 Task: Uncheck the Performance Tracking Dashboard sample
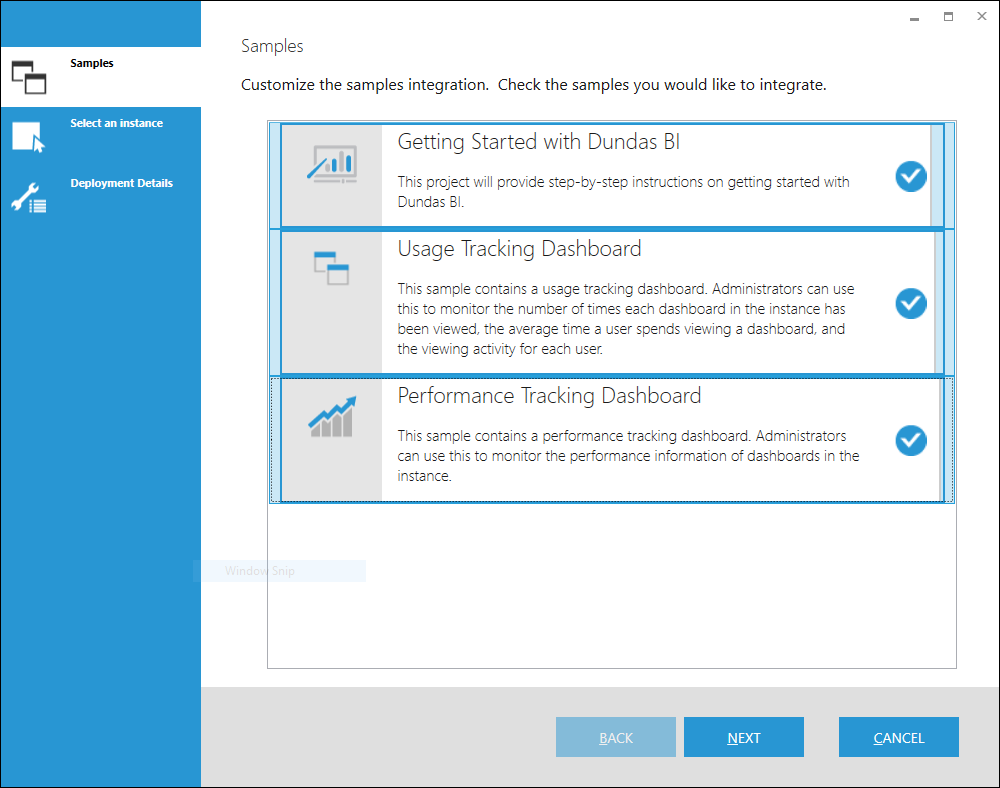911,441
